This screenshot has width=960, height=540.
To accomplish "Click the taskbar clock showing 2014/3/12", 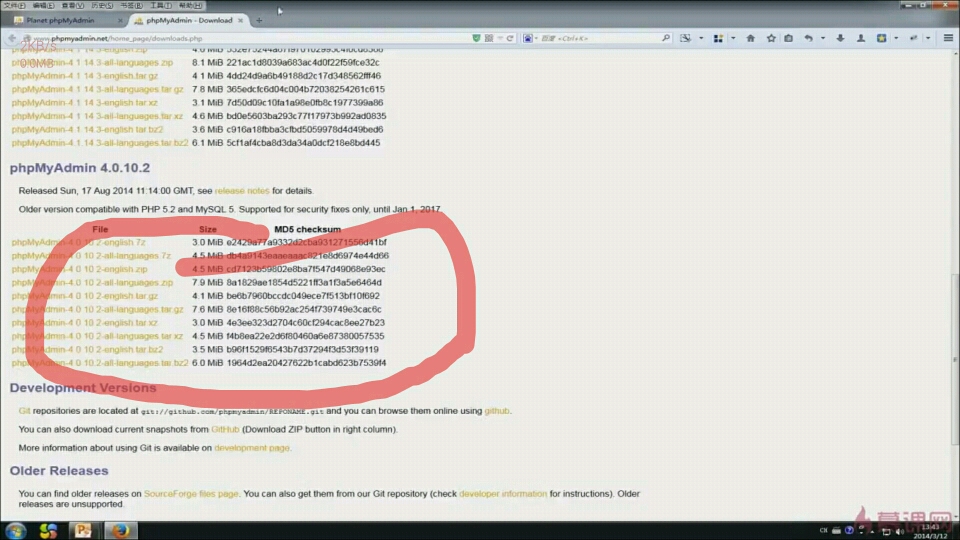I will point(930,531).
